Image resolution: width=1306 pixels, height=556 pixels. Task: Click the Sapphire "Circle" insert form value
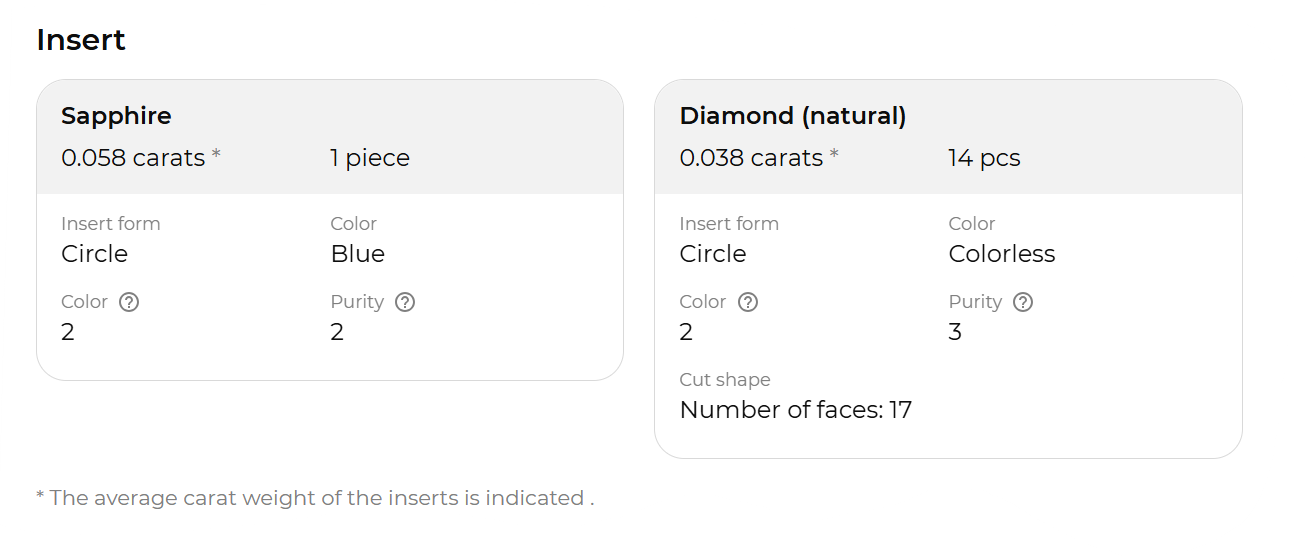pyautogui.click(x=94, y=254)
